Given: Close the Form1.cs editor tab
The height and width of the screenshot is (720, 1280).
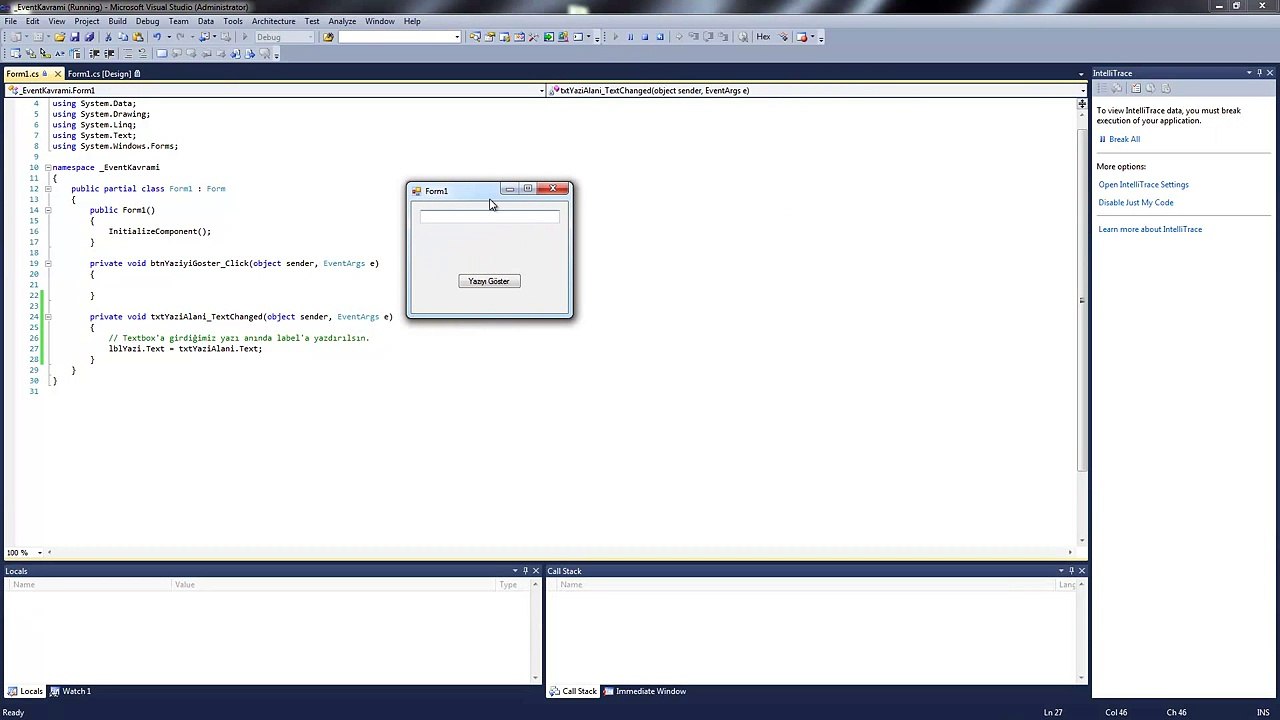Looking at the screenshot, I should pos(57,73).
